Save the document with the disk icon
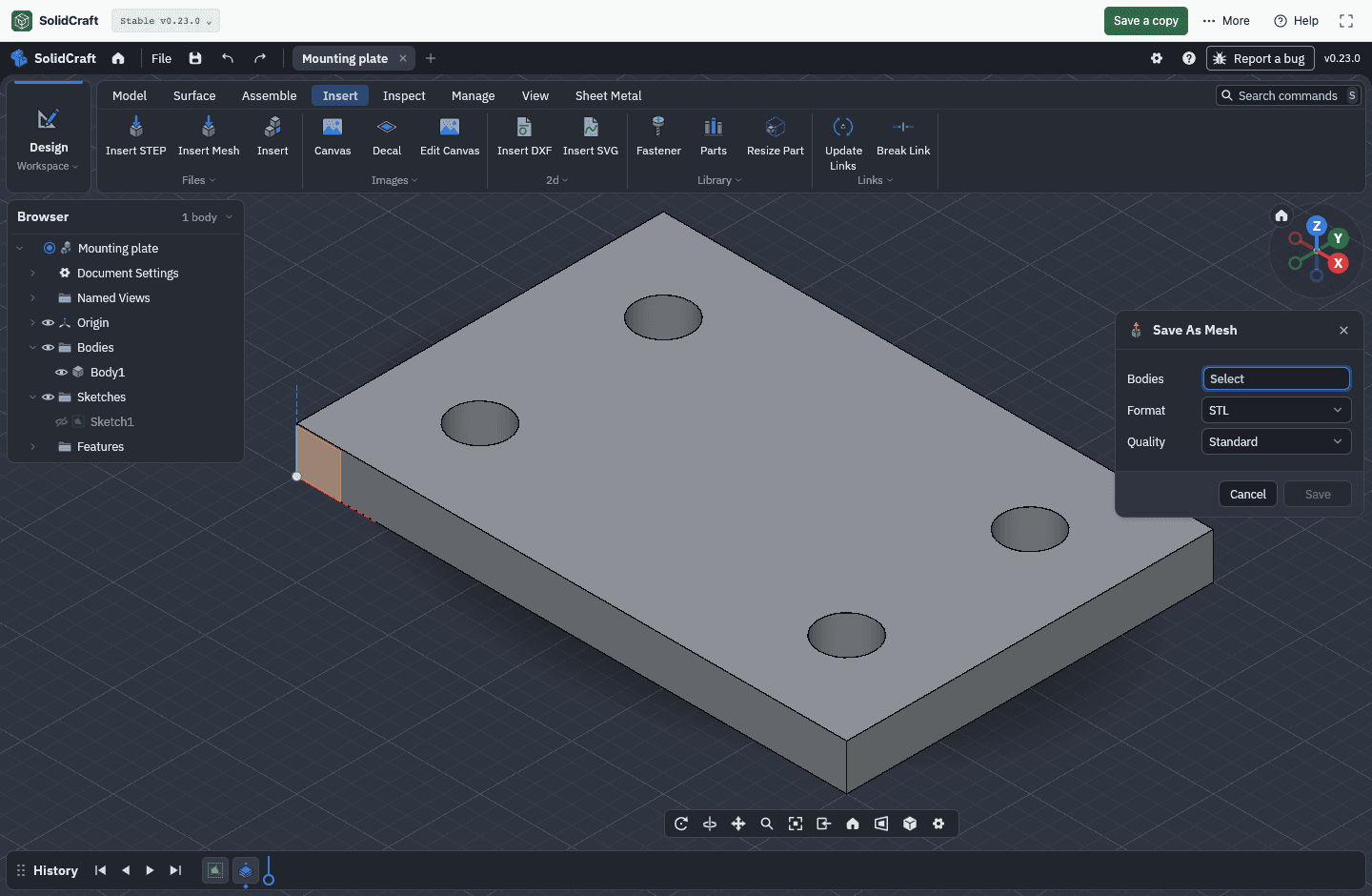Viewport: 1372px width, 896px height. pos(195,58)
